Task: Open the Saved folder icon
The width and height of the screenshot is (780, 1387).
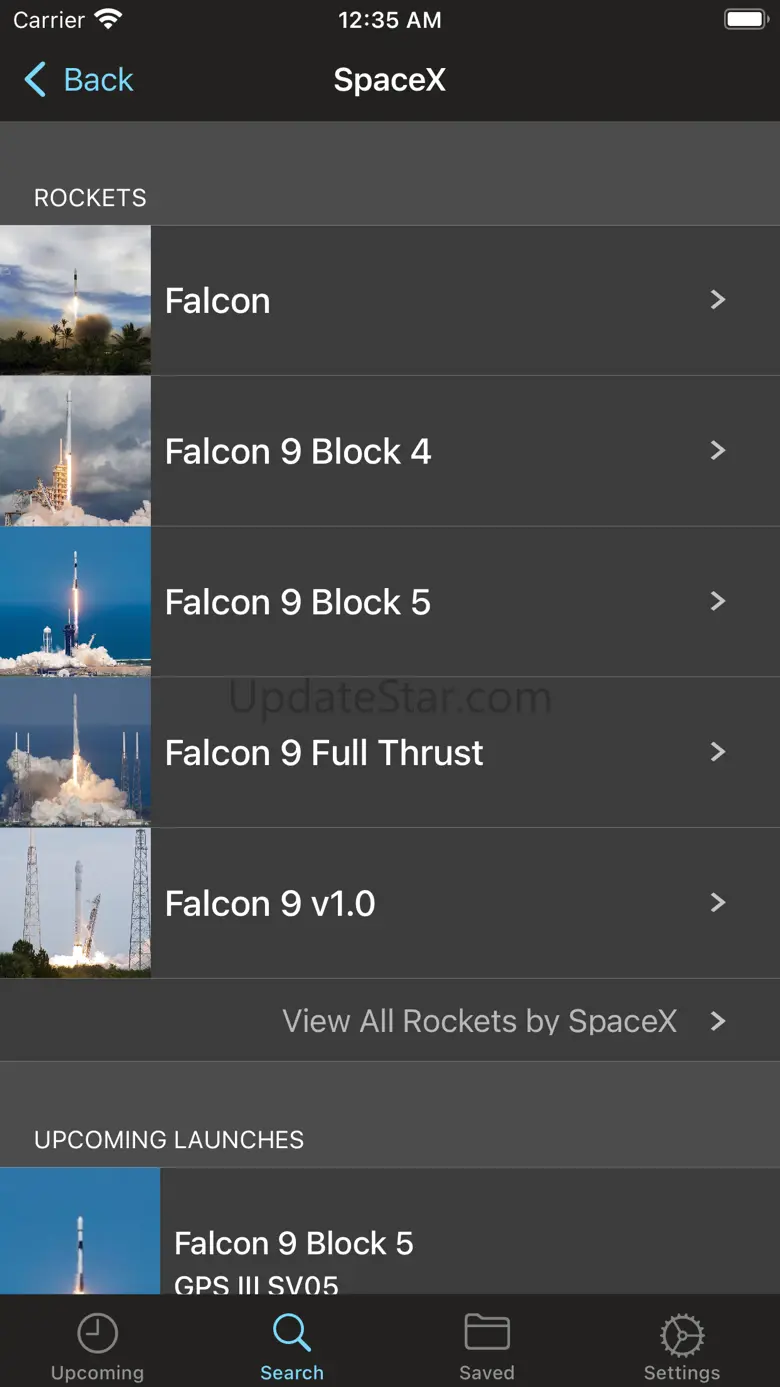Action: (487, 1334)
